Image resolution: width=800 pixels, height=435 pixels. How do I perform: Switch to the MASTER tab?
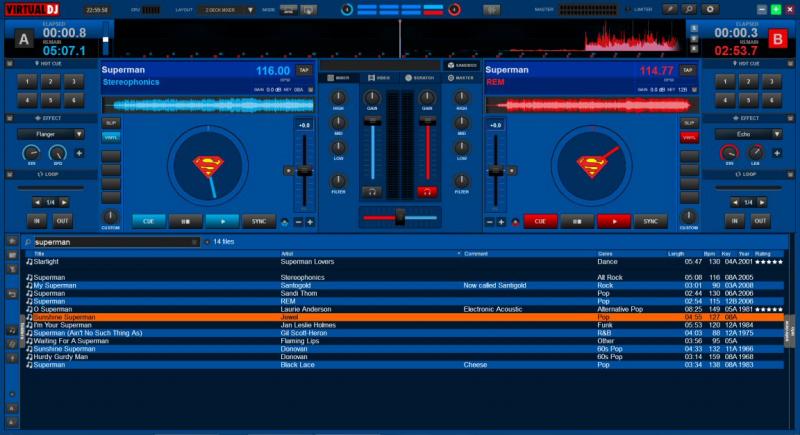coord(461,78)
